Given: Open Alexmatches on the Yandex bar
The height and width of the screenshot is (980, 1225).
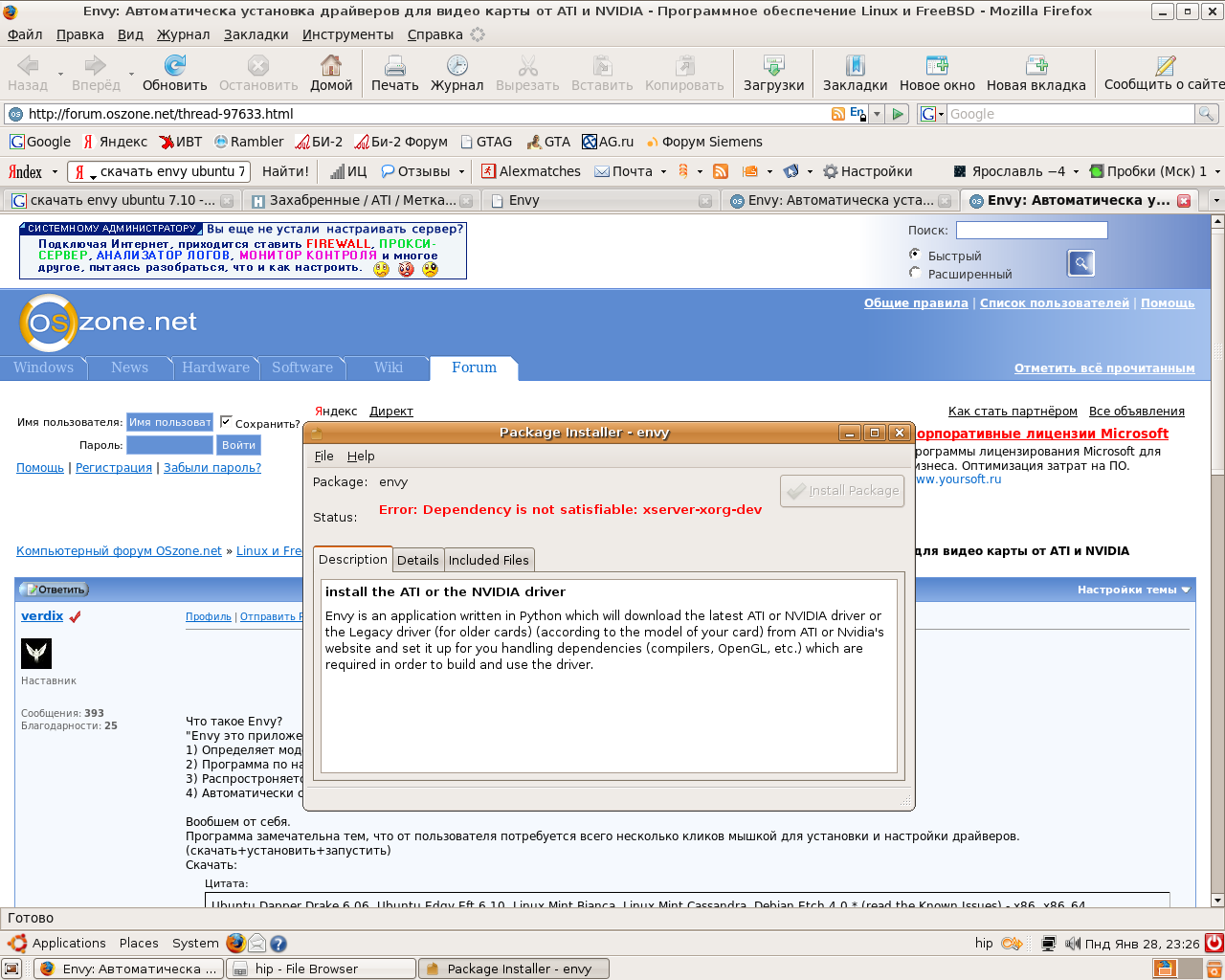Looking at the screenshot, I should tap(531, 171).
